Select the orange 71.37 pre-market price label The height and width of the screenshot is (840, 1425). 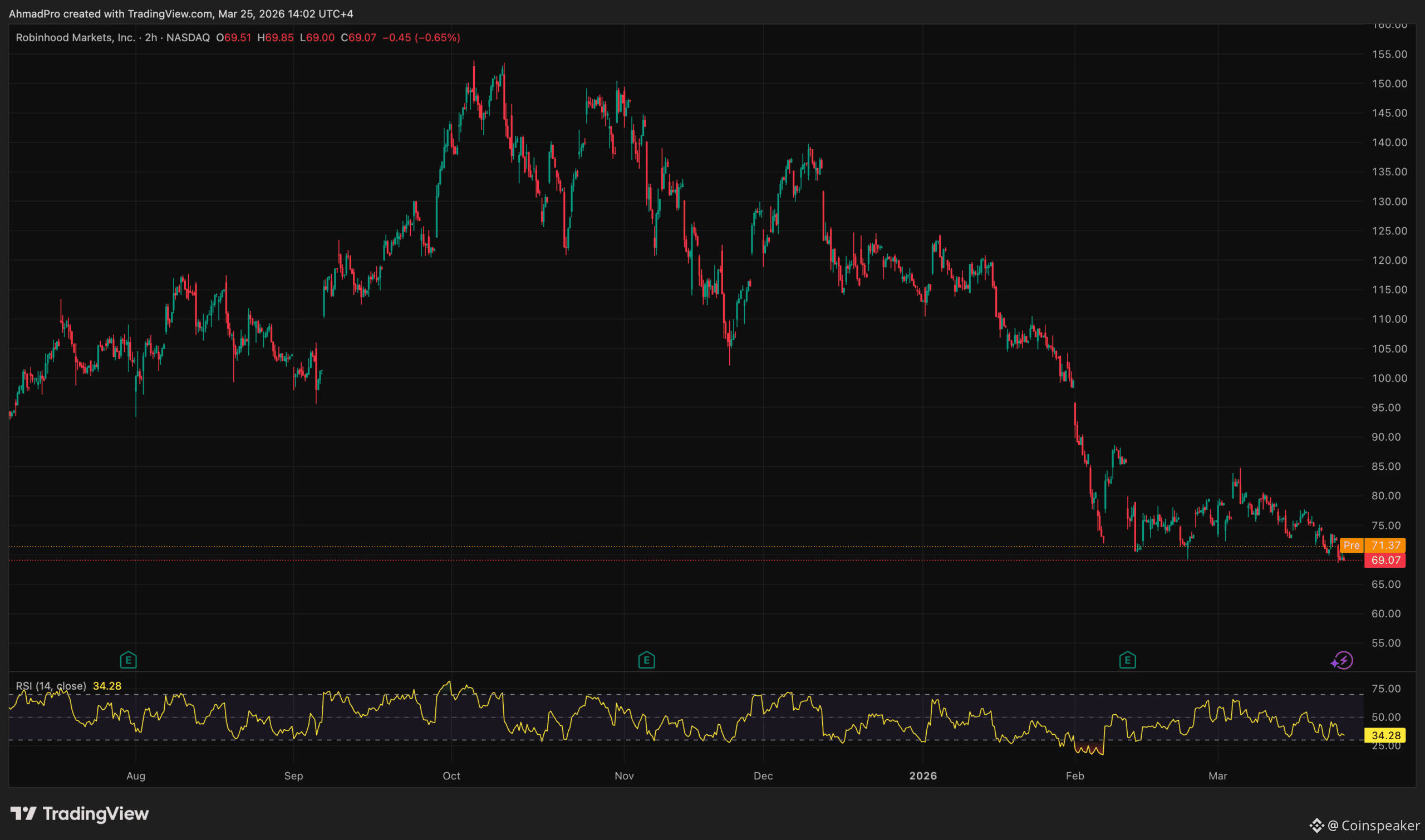coord(1385,545)
